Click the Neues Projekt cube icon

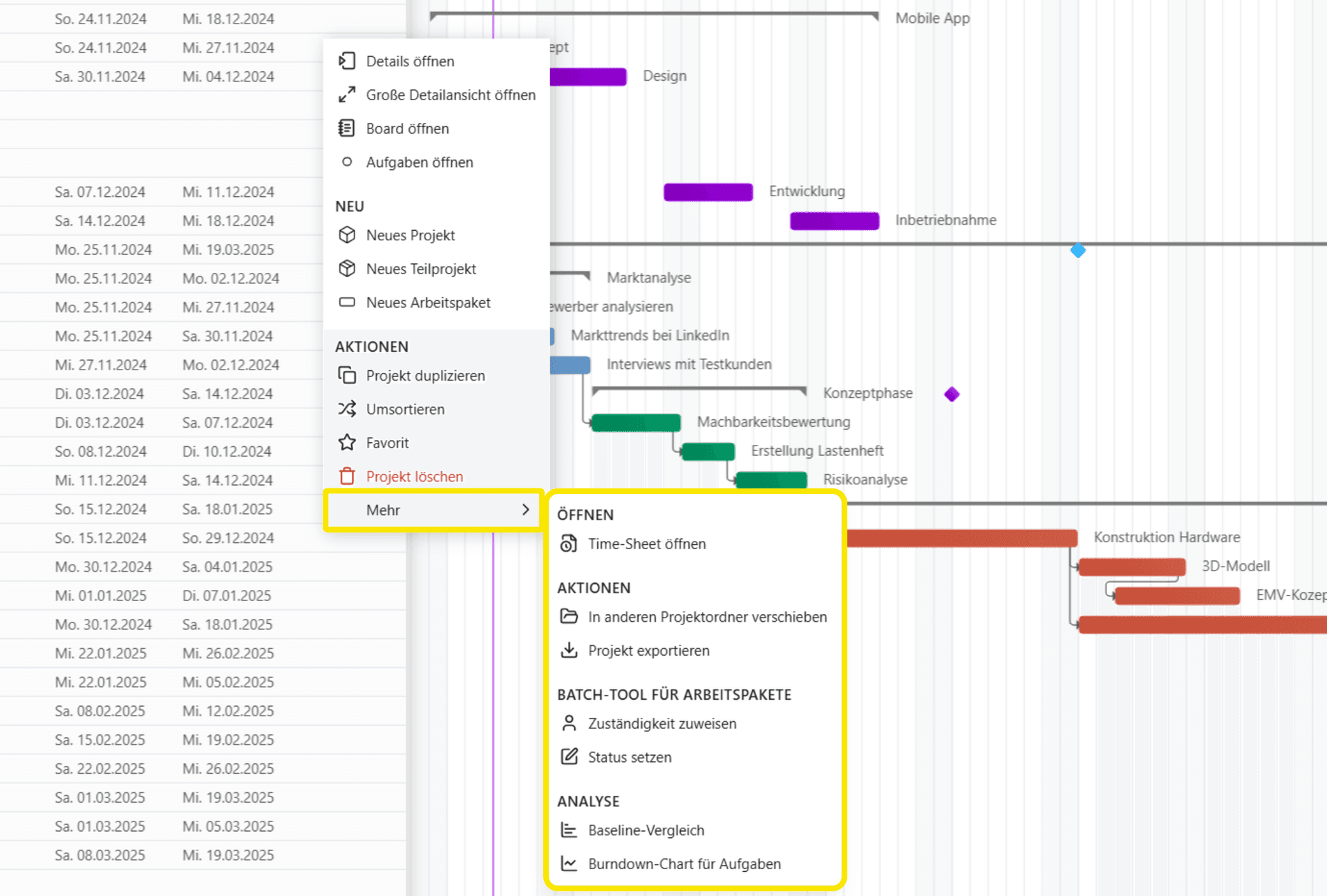347,236
